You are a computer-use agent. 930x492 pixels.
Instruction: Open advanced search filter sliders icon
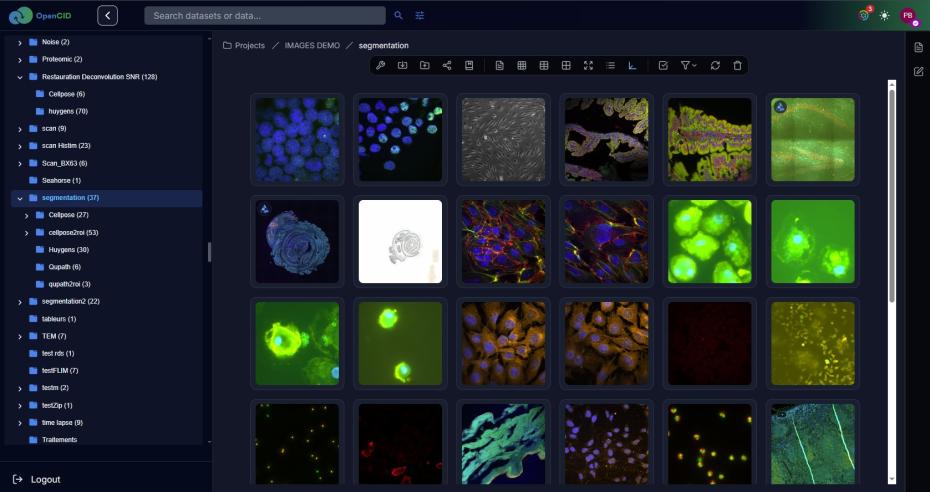click(x=420, y=15)
